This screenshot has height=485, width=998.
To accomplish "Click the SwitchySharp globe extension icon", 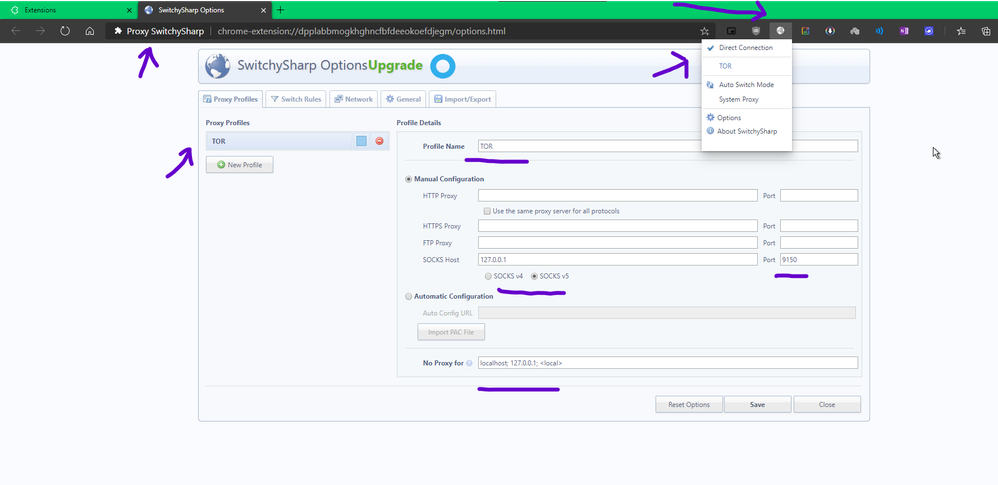I will (x=780, y=31).
